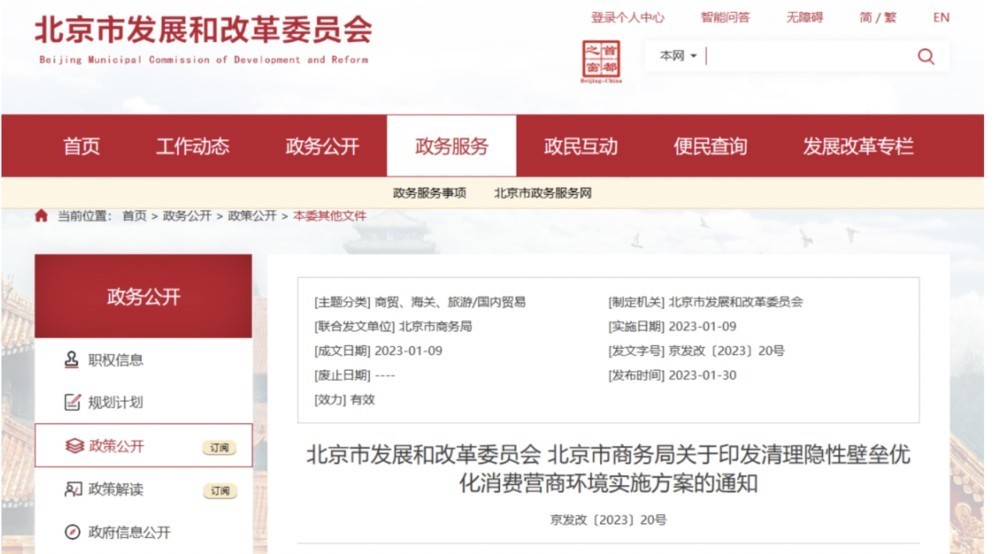The height and width of the screenshot is (554, 1000).
Task: Select the 政务服务 navigation tab
Action: coord(452,147)
